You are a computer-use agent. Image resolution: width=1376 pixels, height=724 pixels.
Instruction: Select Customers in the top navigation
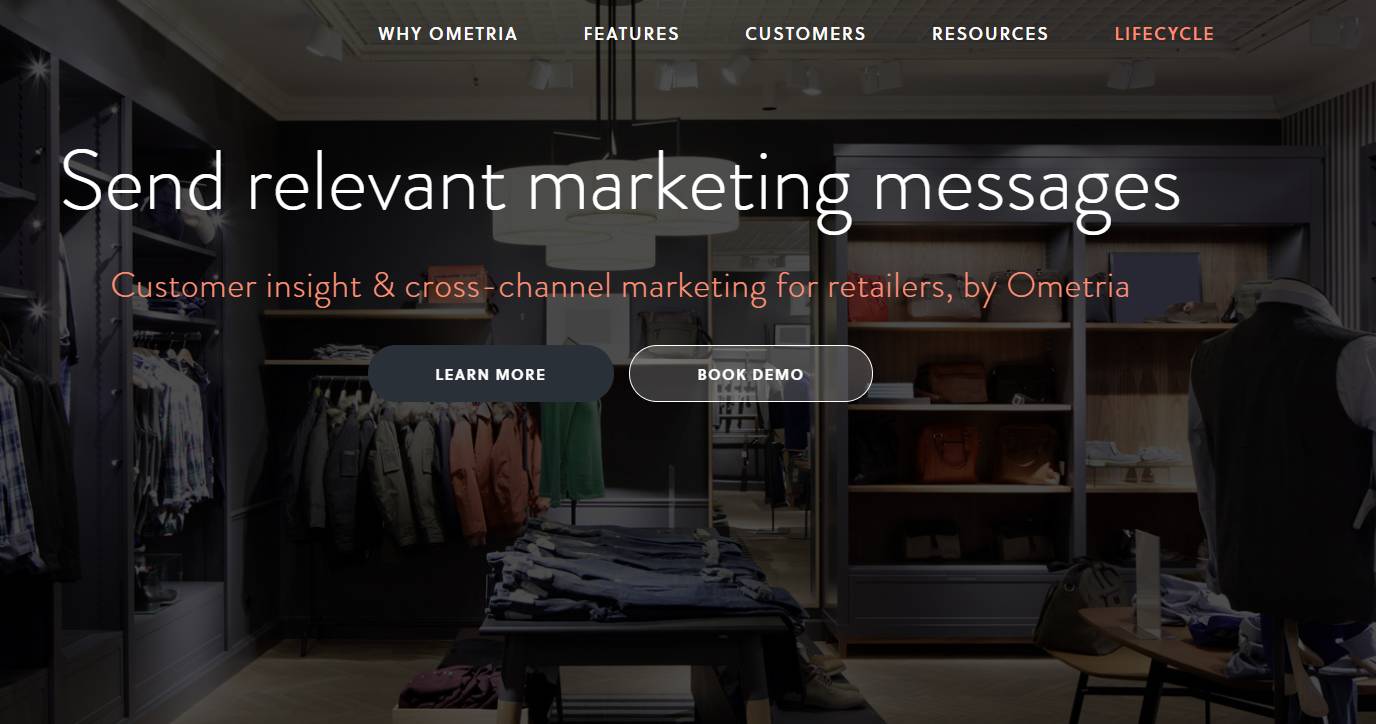[x=805, y=33]
